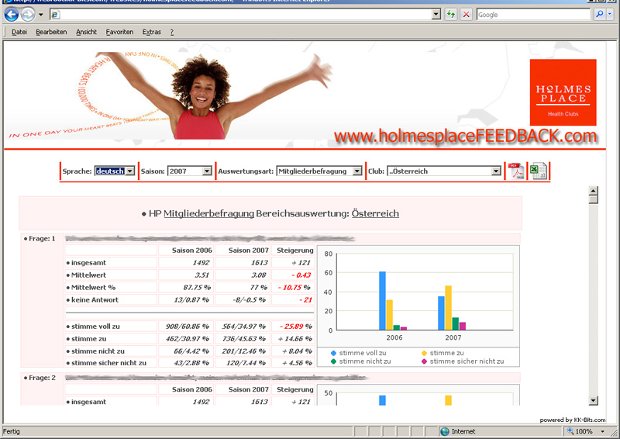Click the browser Back arrow button
This screenshot has height=439, width=620.
tap(11, 15)
